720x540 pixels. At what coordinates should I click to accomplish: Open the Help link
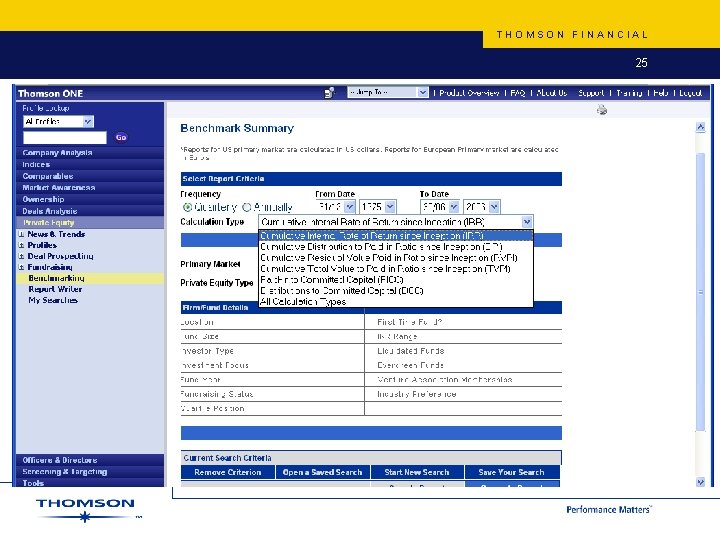click(x=660, y=93)
